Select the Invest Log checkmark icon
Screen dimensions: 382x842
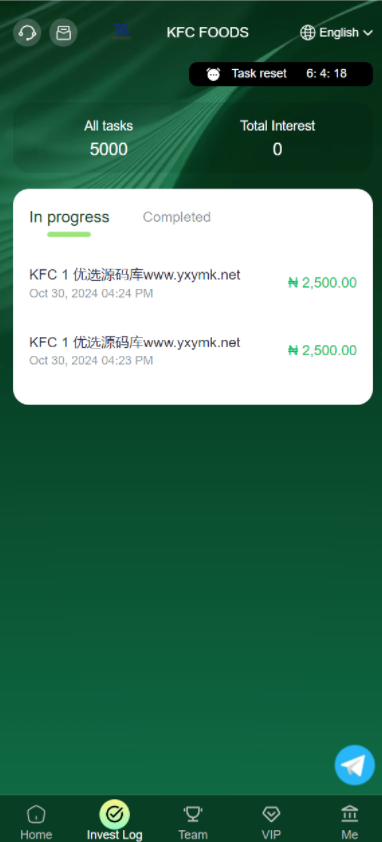[114, 814]
